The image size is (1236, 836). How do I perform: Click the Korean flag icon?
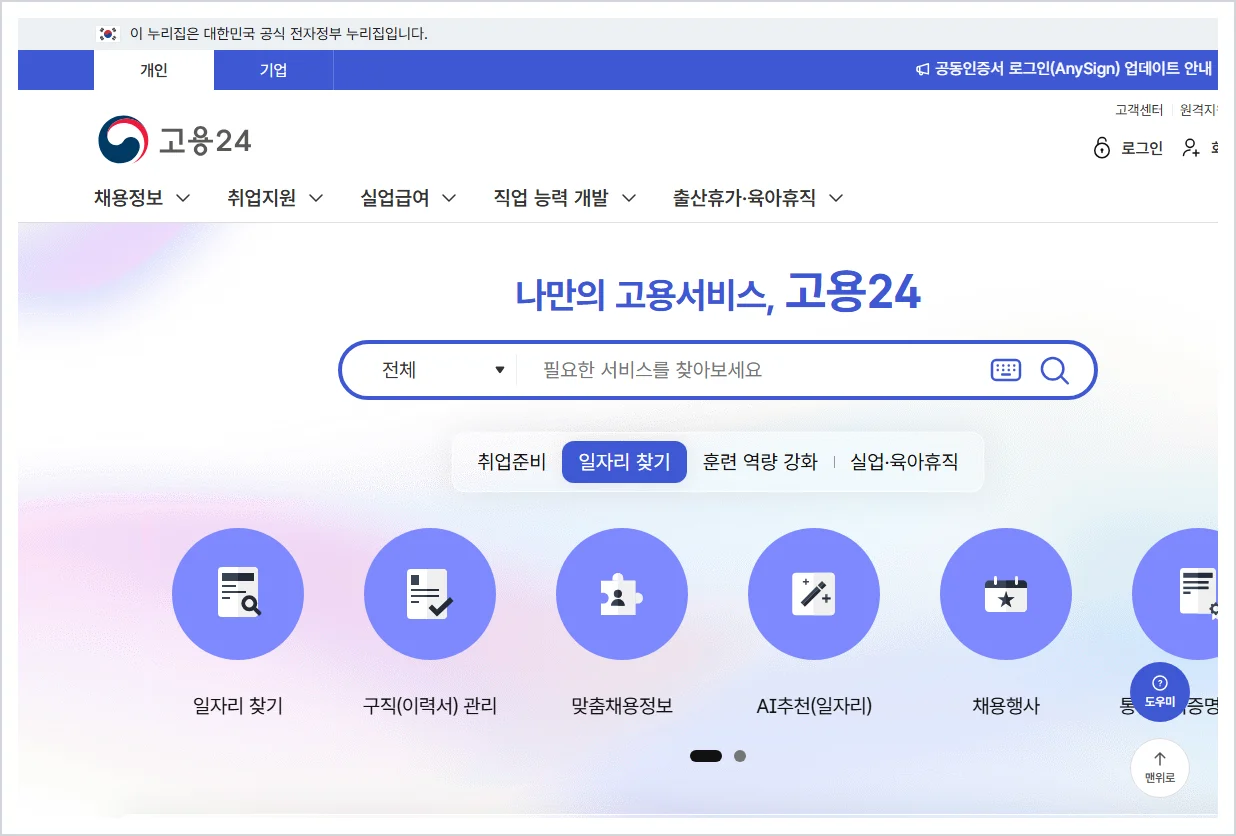coord(108,34)
